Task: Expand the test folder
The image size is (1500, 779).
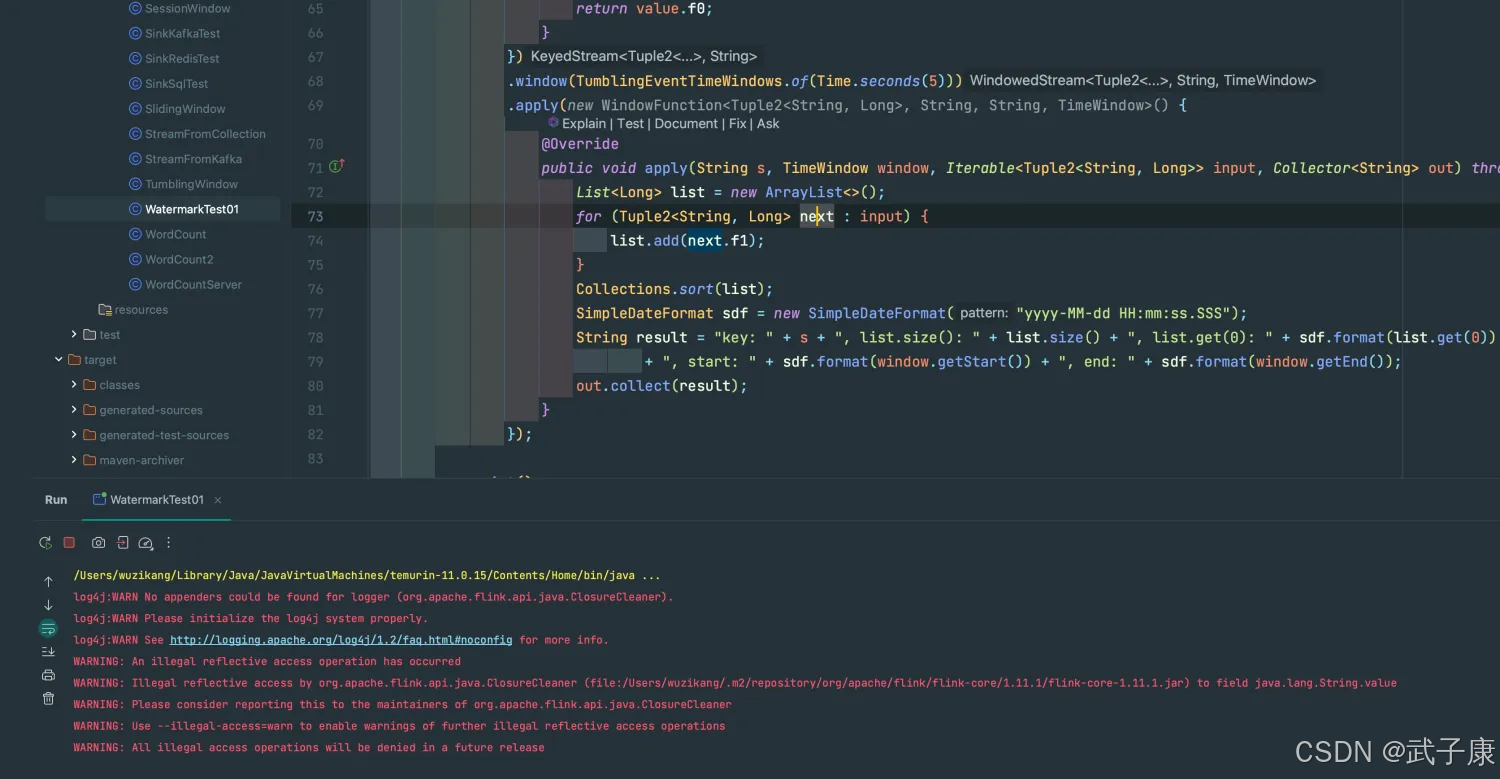Action: [74, 335]
